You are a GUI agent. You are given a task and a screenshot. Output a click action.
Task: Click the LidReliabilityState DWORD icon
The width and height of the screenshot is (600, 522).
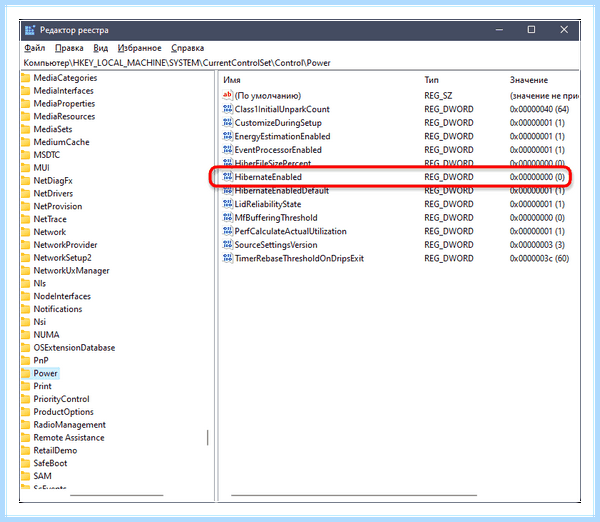coord(227,204)
